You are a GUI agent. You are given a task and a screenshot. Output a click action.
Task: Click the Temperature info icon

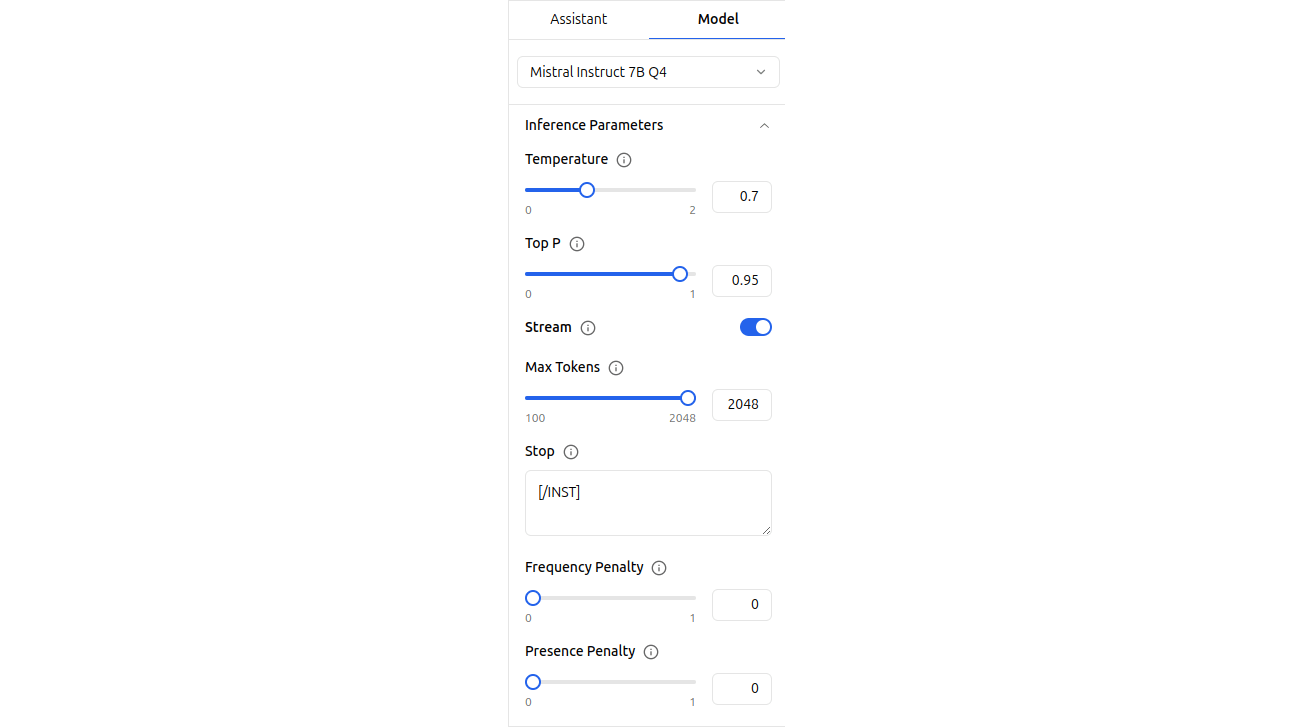coord(624,160)
